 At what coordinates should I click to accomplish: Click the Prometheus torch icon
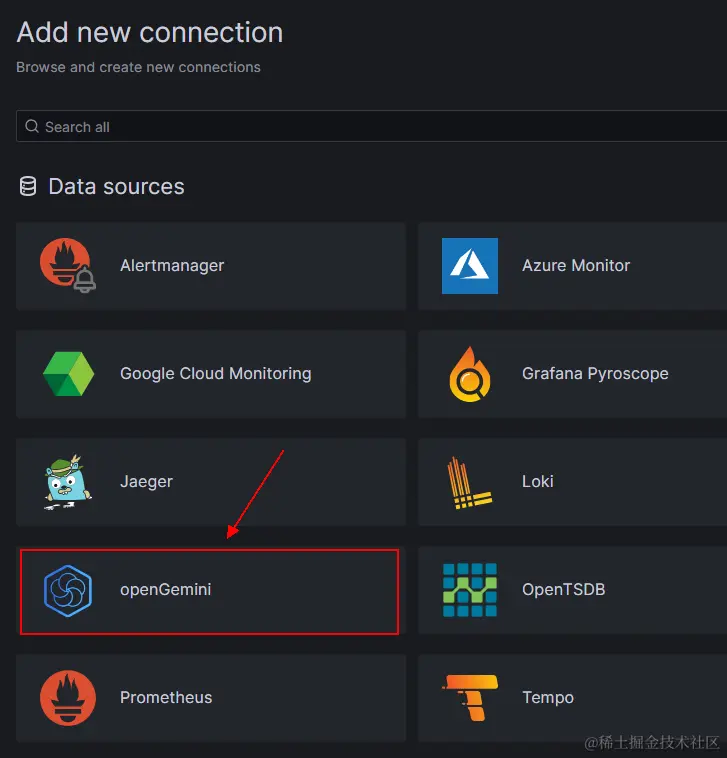point(68,698)
